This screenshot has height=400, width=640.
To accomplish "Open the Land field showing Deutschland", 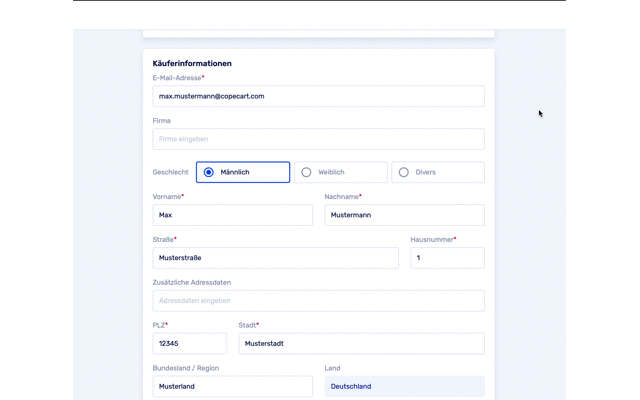I will click(x=404, y=386).
